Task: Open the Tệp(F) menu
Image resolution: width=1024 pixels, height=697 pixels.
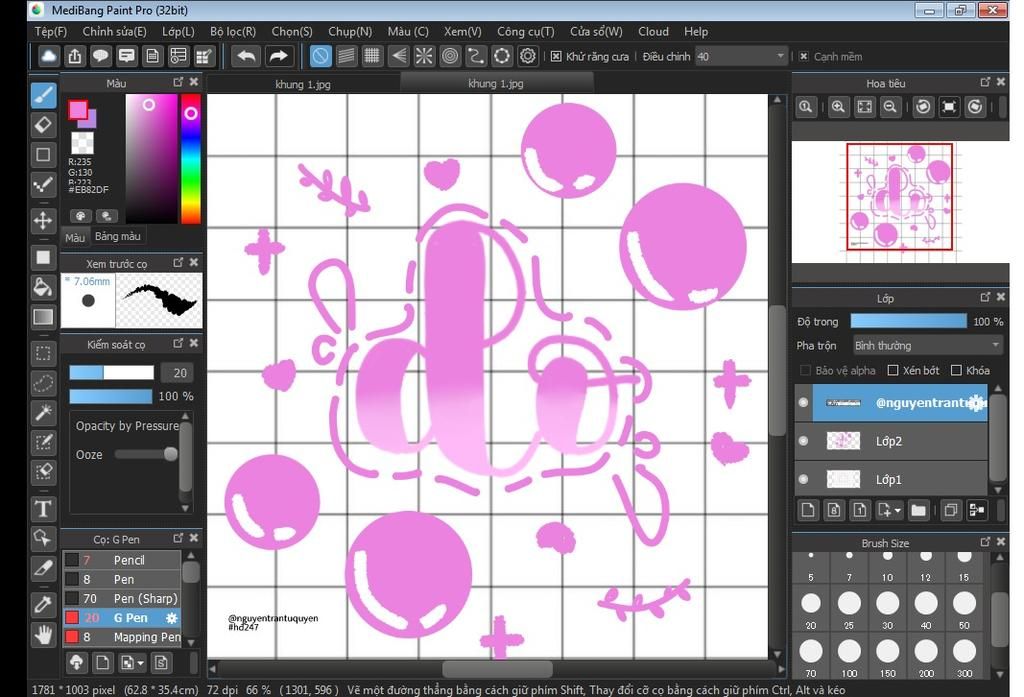Action: point(51,31)
